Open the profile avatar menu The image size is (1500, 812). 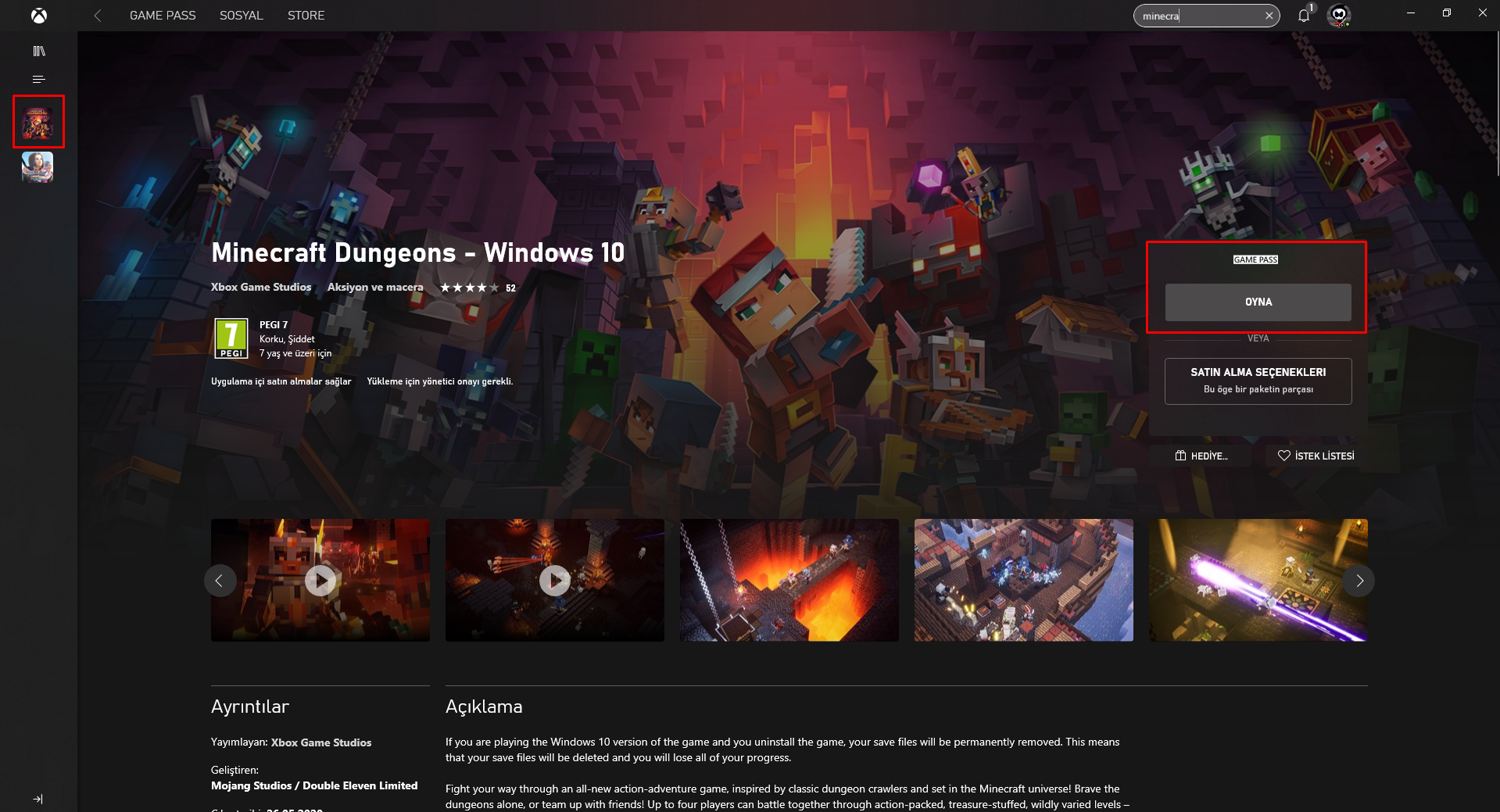pos(1339,15)
